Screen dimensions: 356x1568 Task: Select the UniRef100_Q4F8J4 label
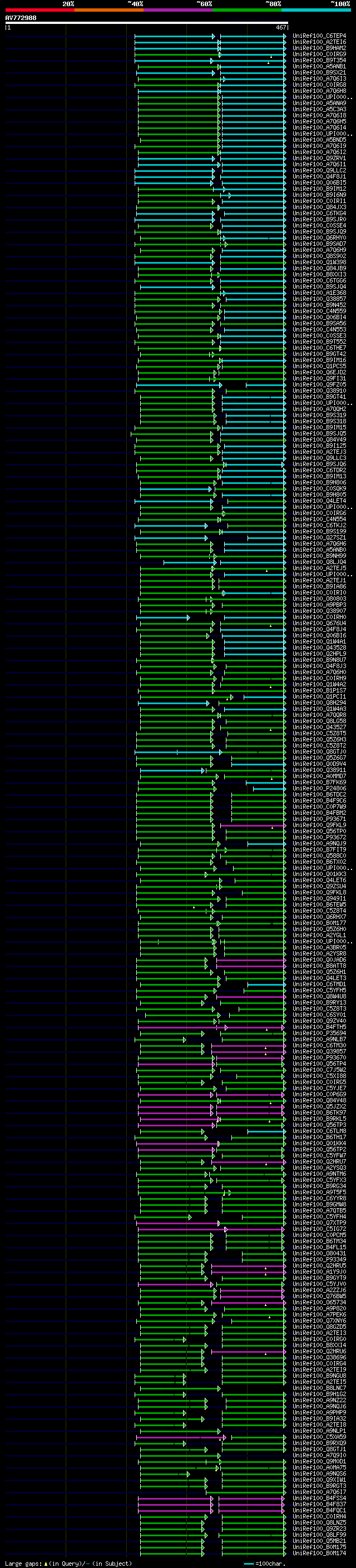[319, 630]
